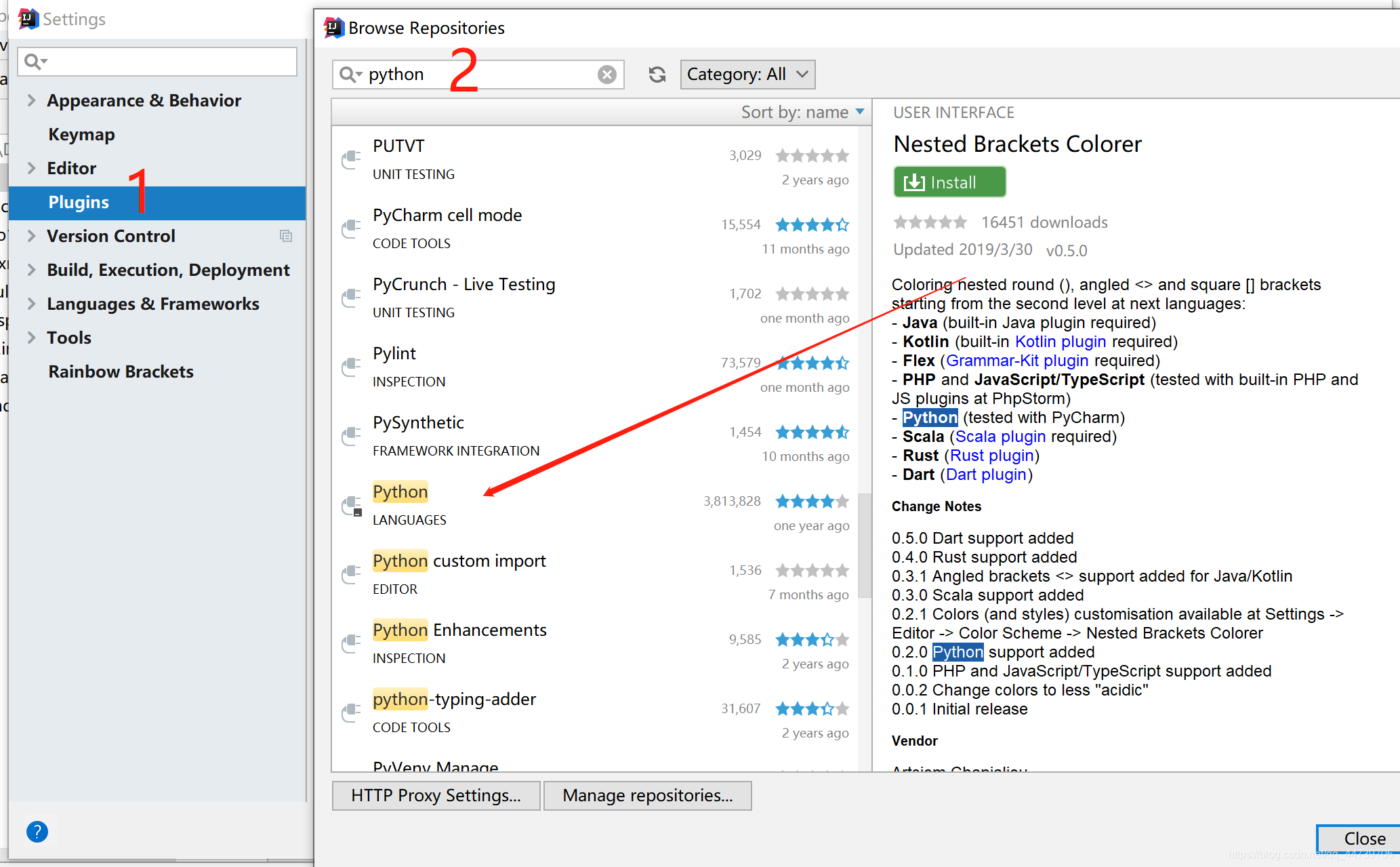1400x867 pixels.
Task: Click the plugin list vertical scrollbar
Action: coord(864,545)
